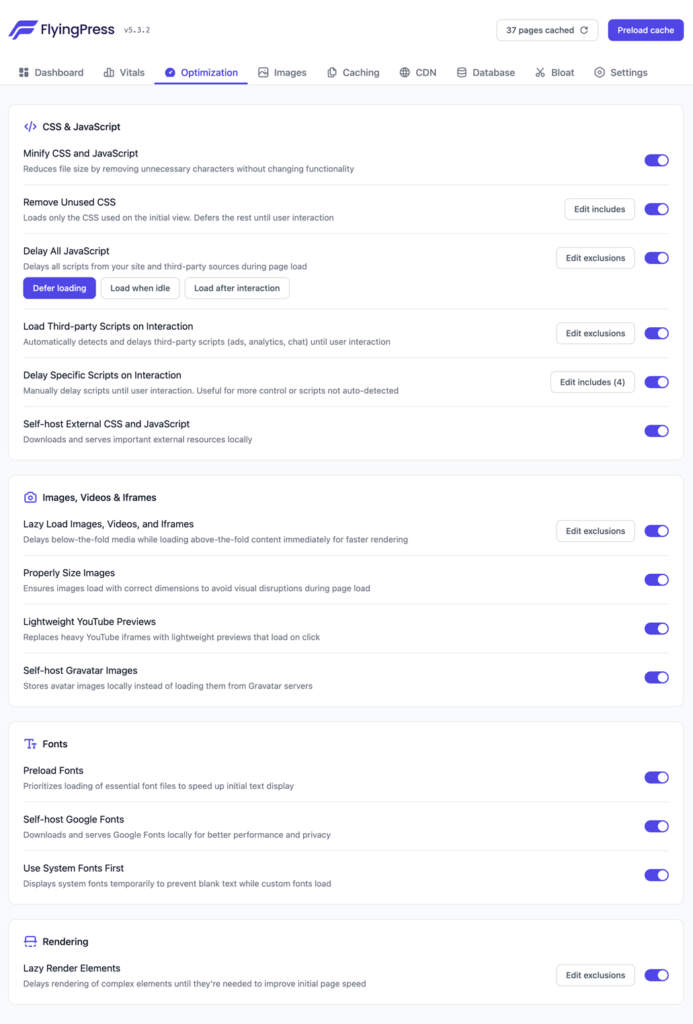Click the Dashboard grid icon
Screen dimensions: 693x1024
pos(24,73)
